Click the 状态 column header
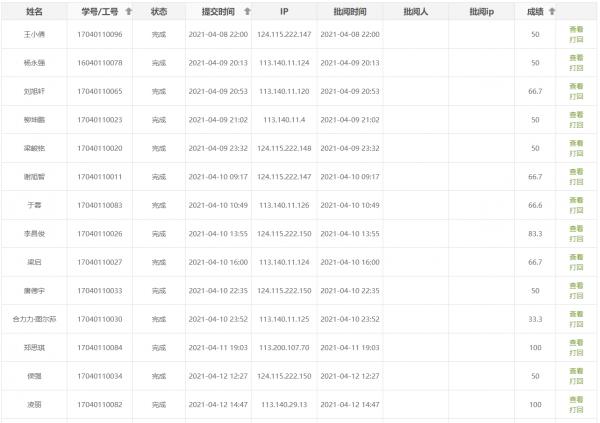 (x=159, y=11)
